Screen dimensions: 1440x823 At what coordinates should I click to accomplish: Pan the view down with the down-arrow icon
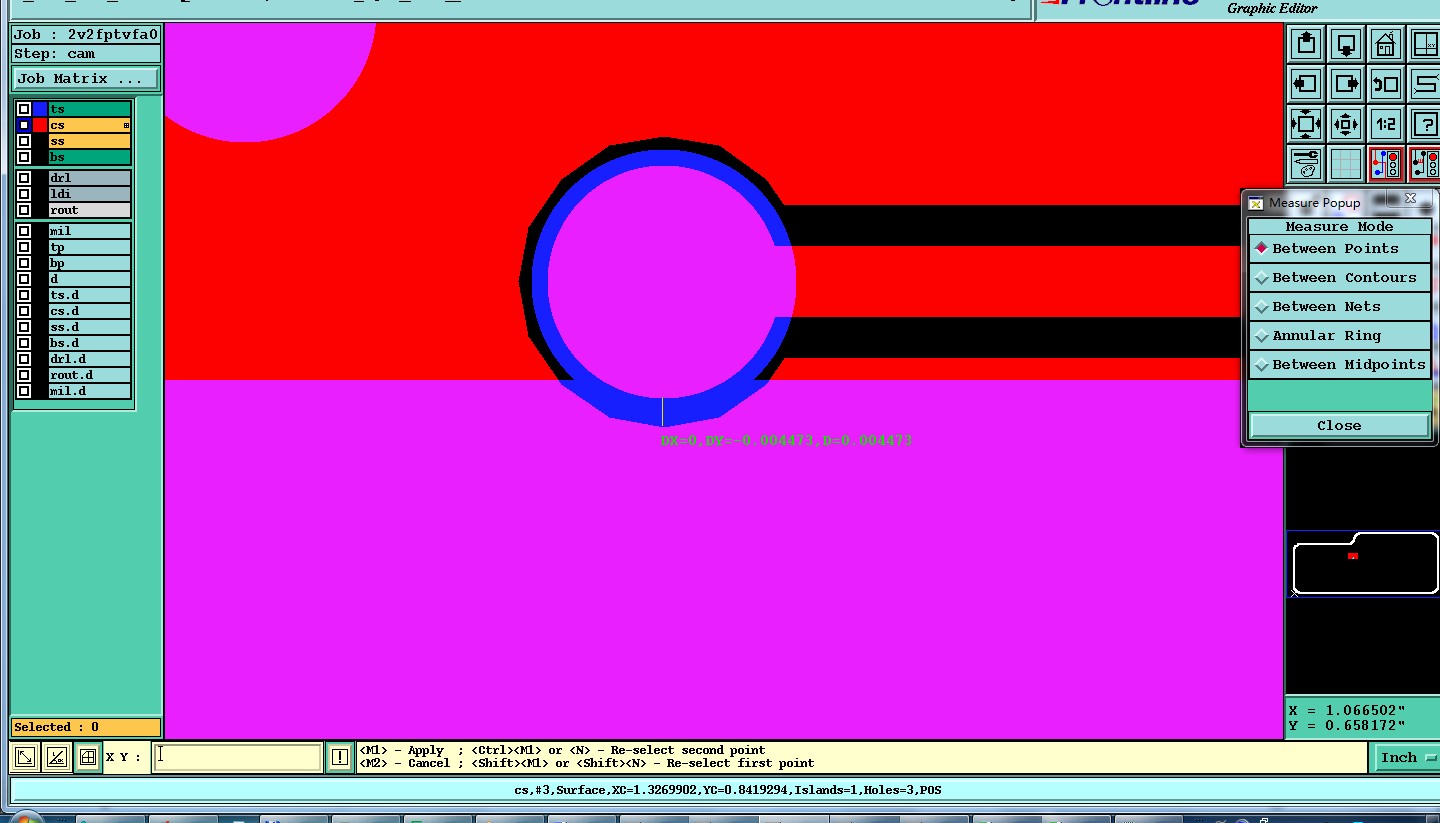point(1346,44)
